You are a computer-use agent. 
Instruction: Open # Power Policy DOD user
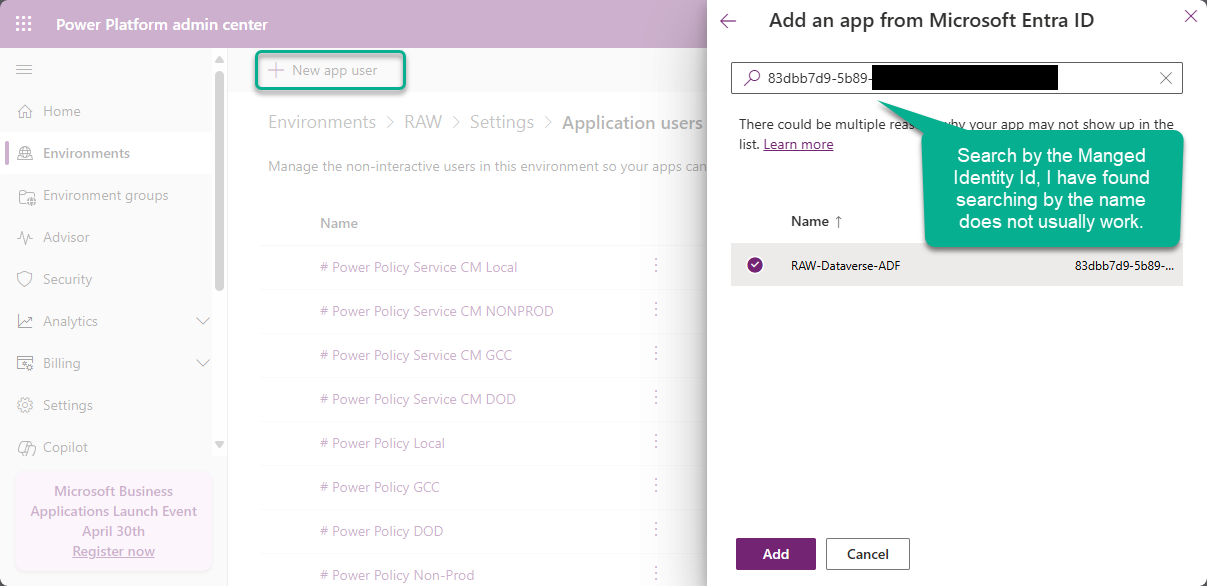click(x=382, y=531)
